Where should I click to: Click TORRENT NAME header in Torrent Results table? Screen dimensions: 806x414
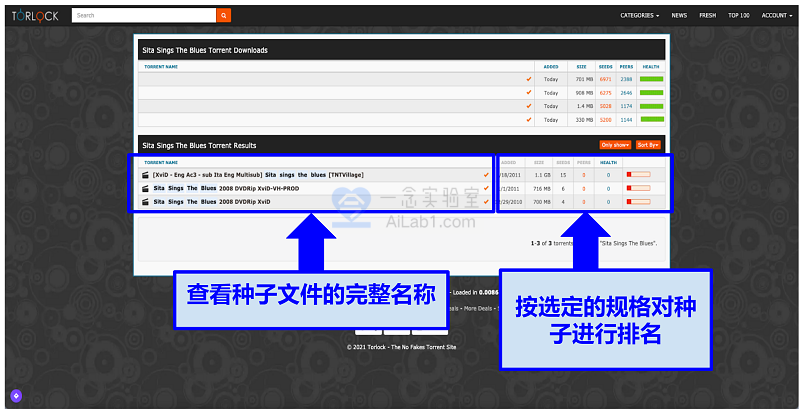(161, 163)
